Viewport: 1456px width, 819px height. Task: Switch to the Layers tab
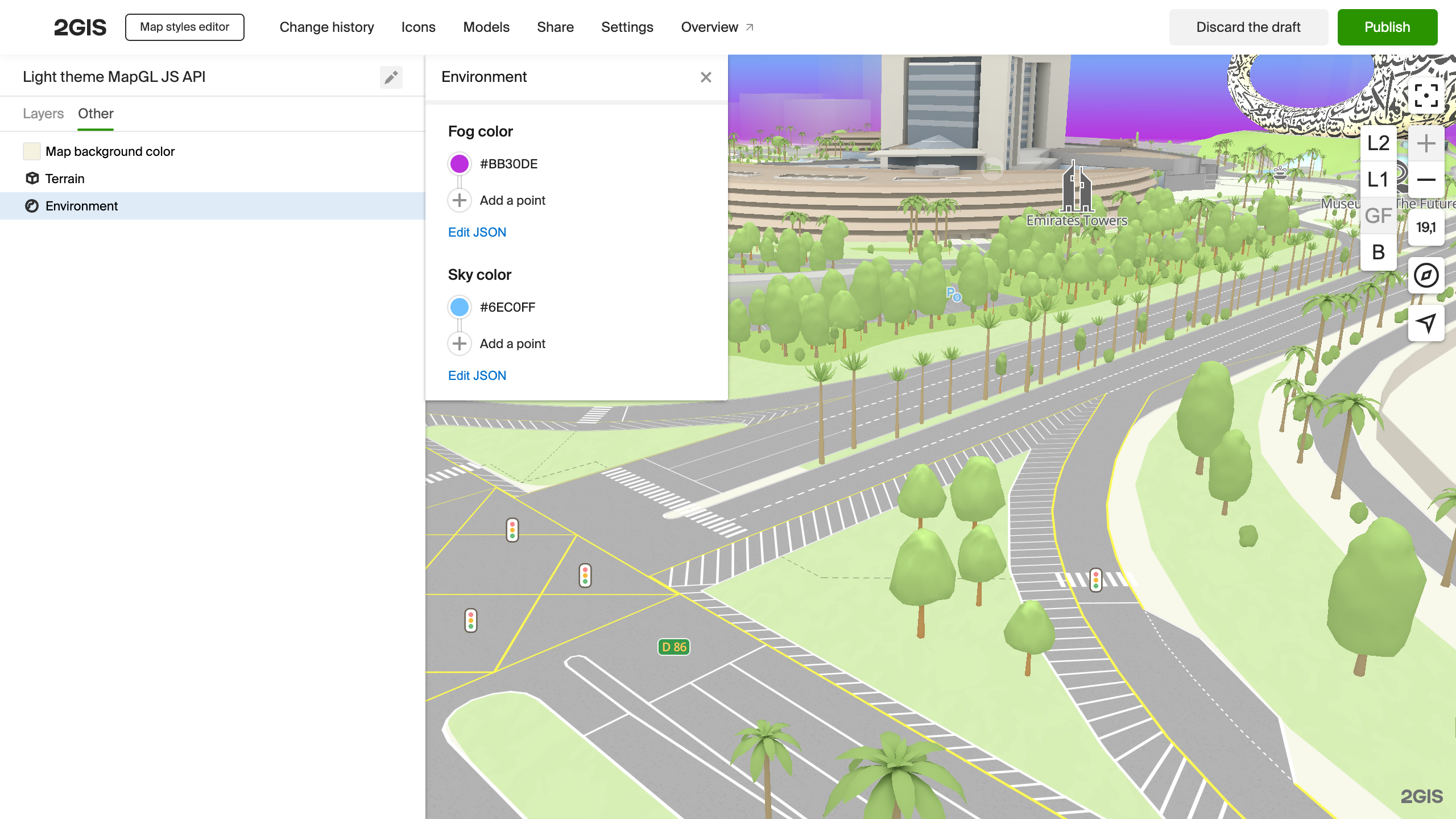click(x=43, y=114)
